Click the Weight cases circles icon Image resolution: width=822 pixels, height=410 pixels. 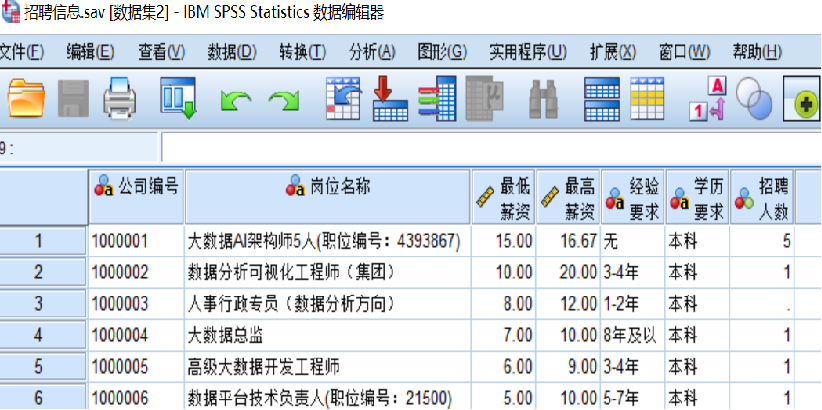(754, 97)
